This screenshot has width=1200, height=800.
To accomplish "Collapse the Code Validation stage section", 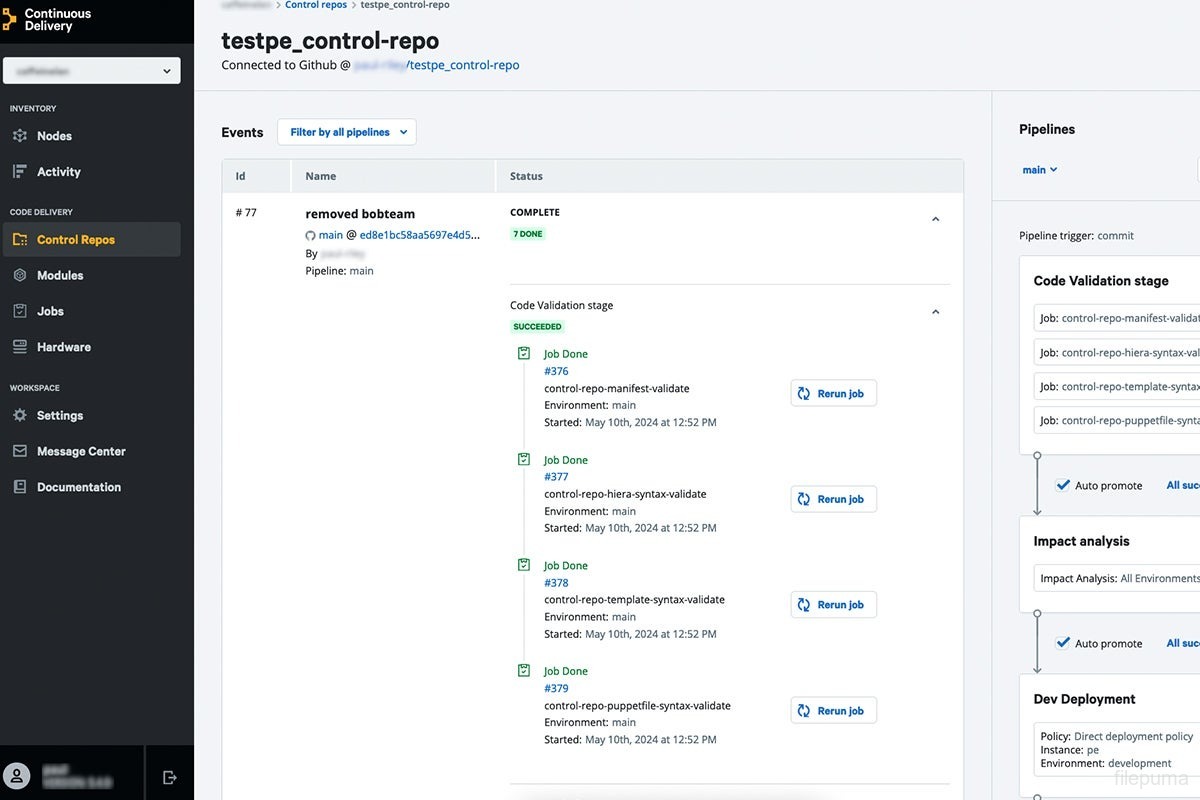I will coord(935,312).
